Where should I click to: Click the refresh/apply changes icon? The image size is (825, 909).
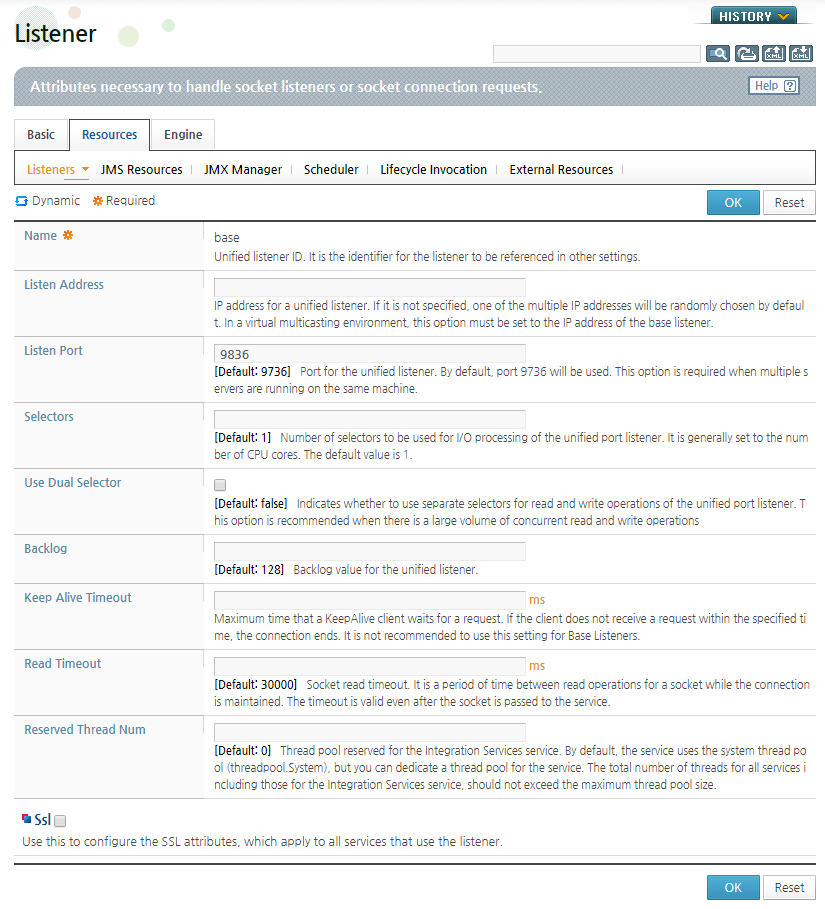[x=746, y=54]
